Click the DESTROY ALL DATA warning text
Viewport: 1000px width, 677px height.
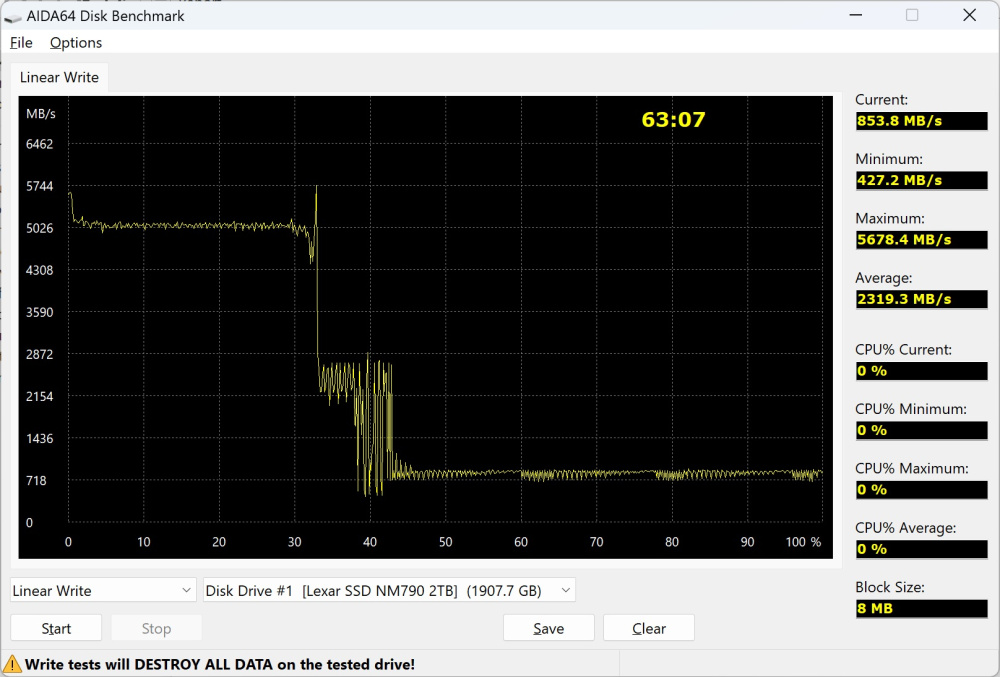coord(220,664)
